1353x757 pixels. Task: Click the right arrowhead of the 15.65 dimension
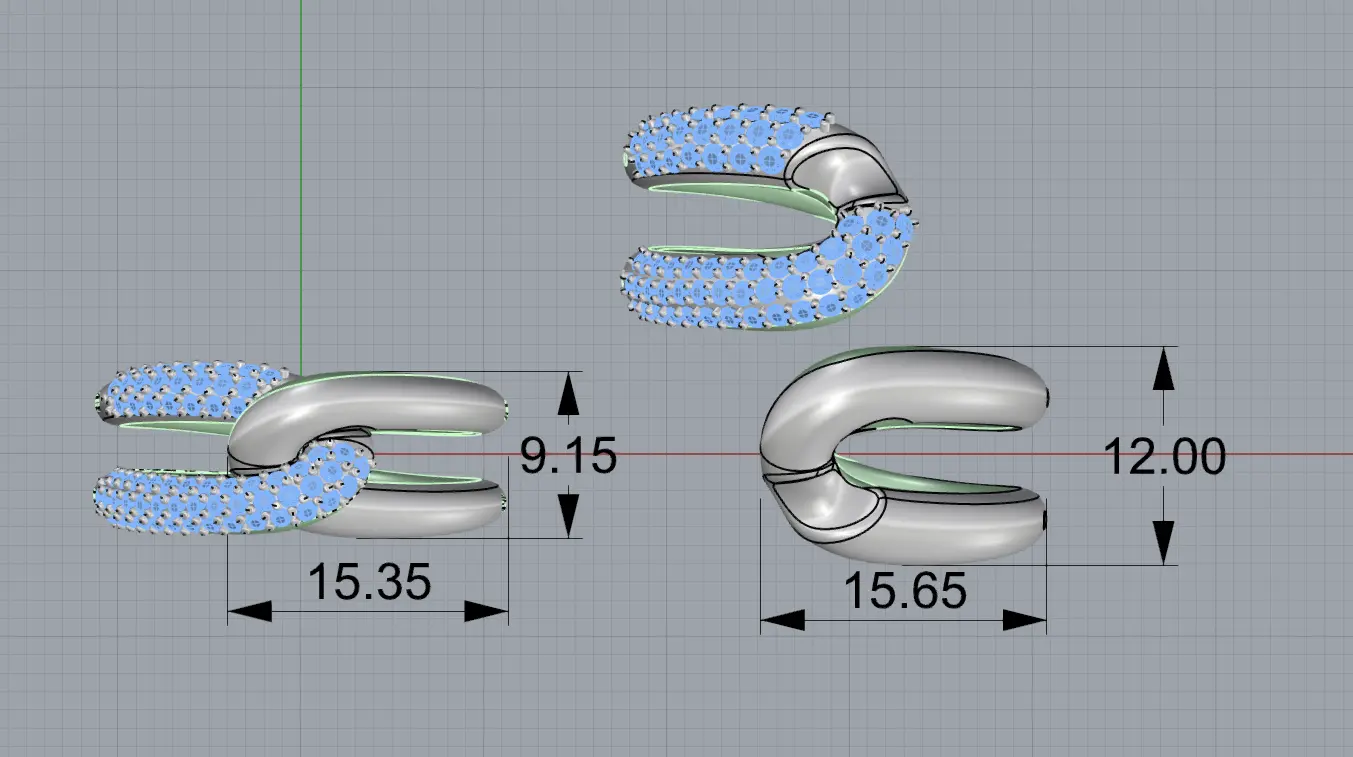click(1024, 620)
